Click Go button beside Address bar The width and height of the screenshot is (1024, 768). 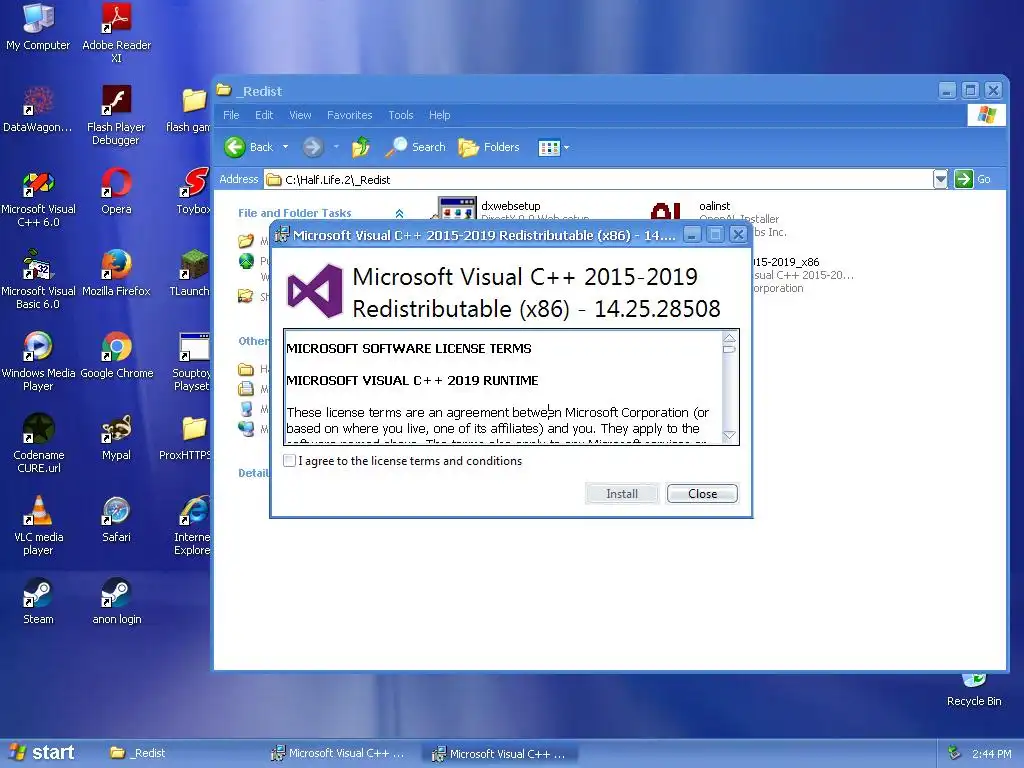tap(972, 179)
